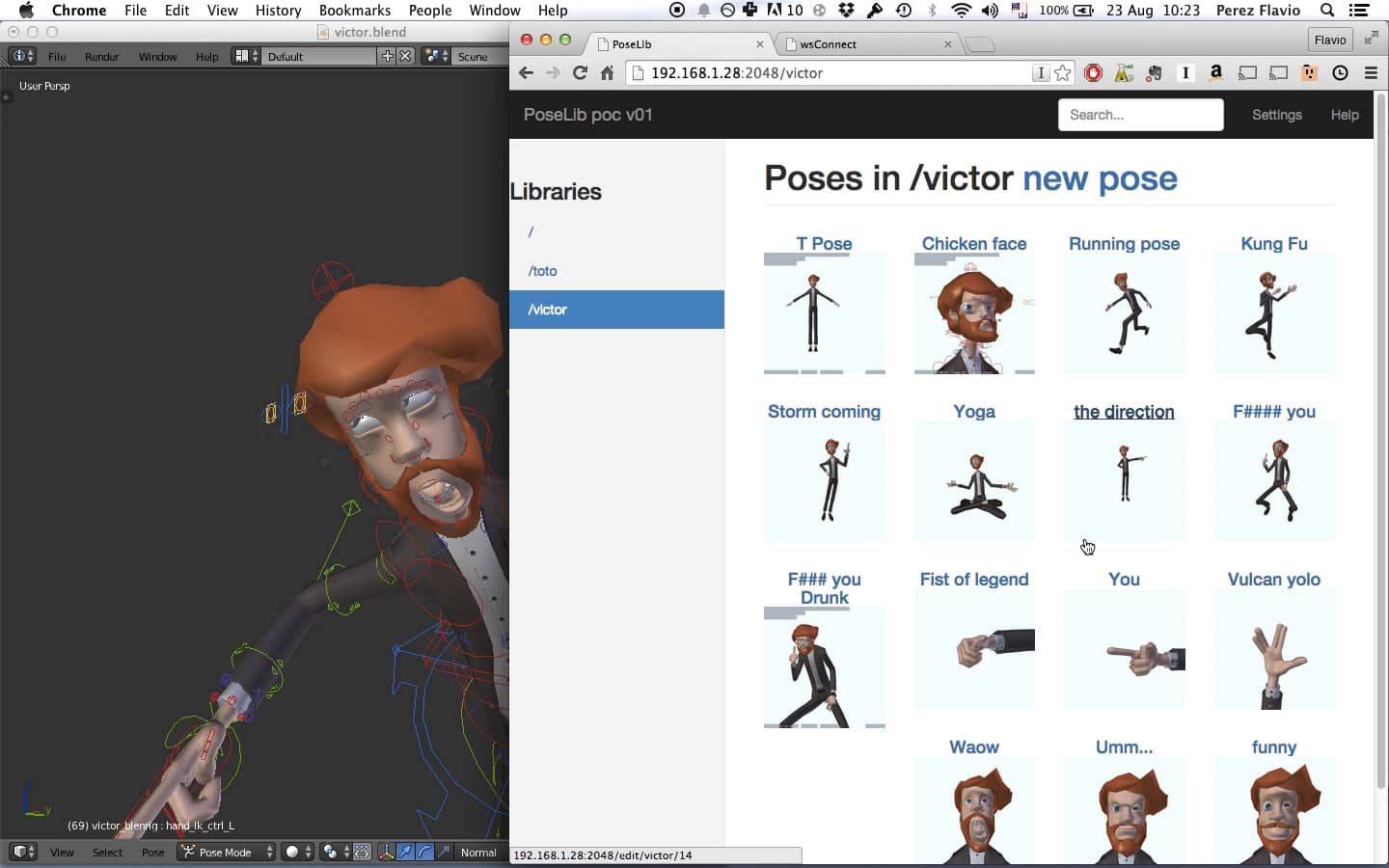Click the Amazon extension icon
This screenshot has width=1389, height=868.
click(x=1216, y=72)
